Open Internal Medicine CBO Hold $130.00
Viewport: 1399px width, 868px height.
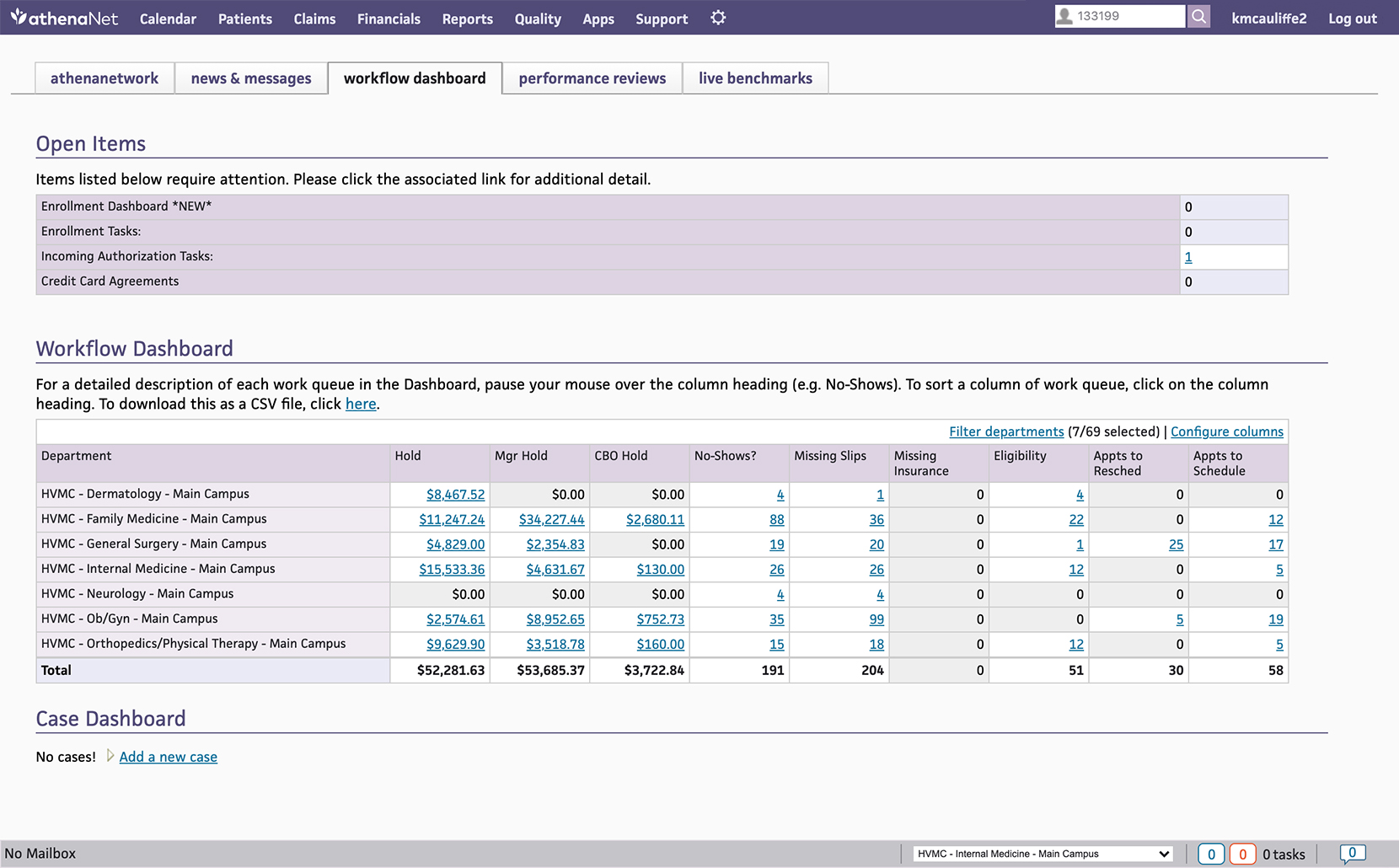coord(661,570)
